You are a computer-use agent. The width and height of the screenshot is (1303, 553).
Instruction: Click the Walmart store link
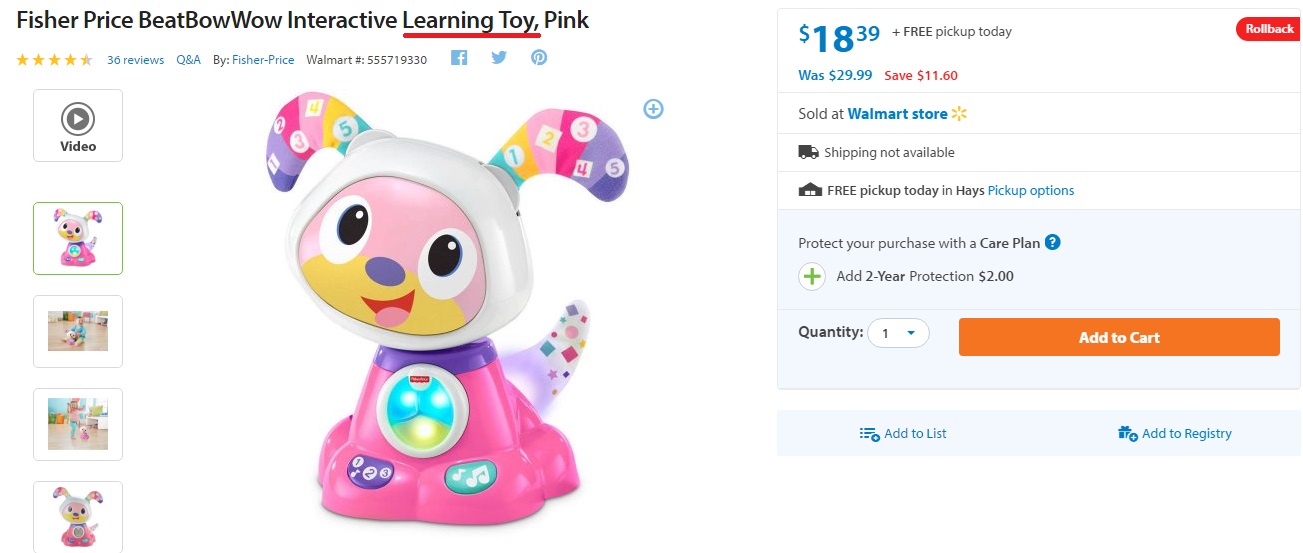897,114
